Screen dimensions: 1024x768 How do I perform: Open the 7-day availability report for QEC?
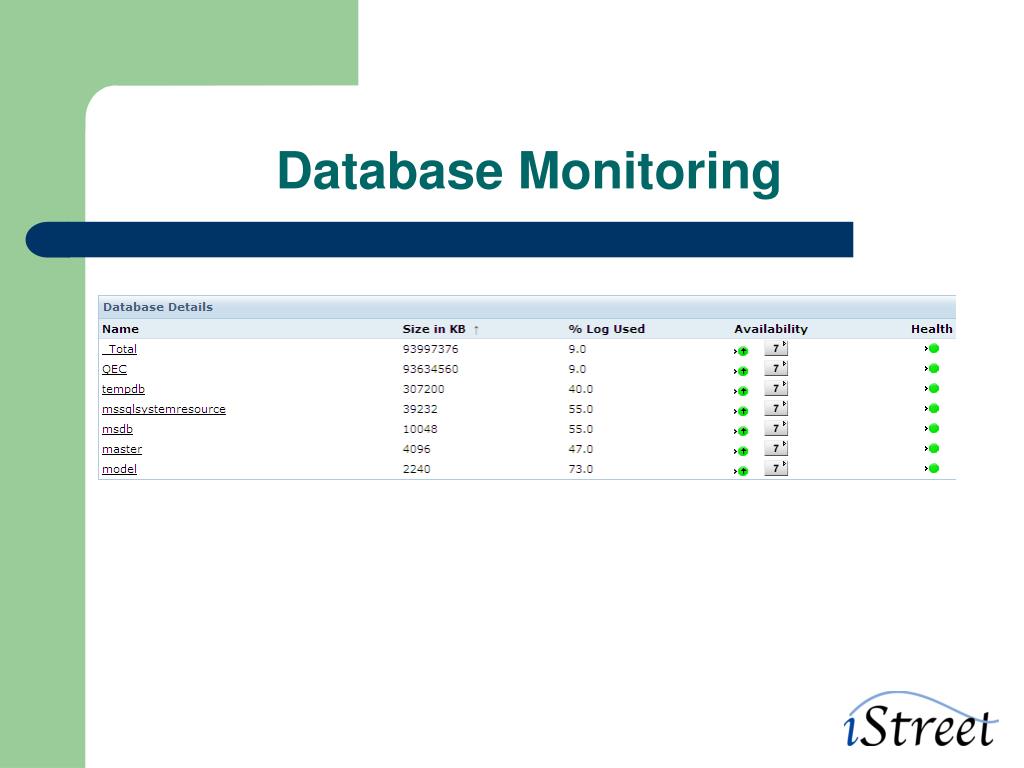point(776,368)
